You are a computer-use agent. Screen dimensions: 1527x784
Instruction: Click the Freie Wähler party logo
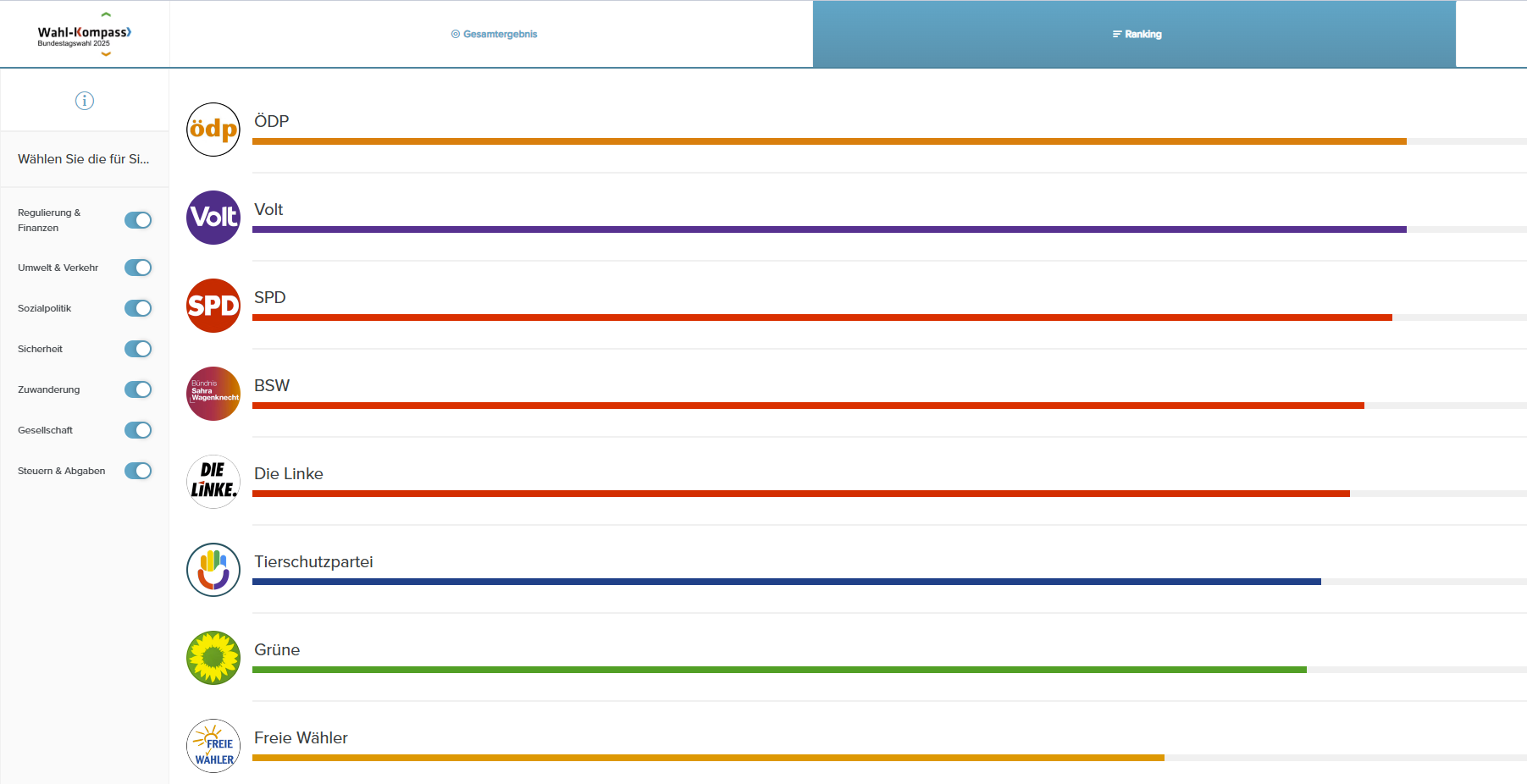click(213, 746)
